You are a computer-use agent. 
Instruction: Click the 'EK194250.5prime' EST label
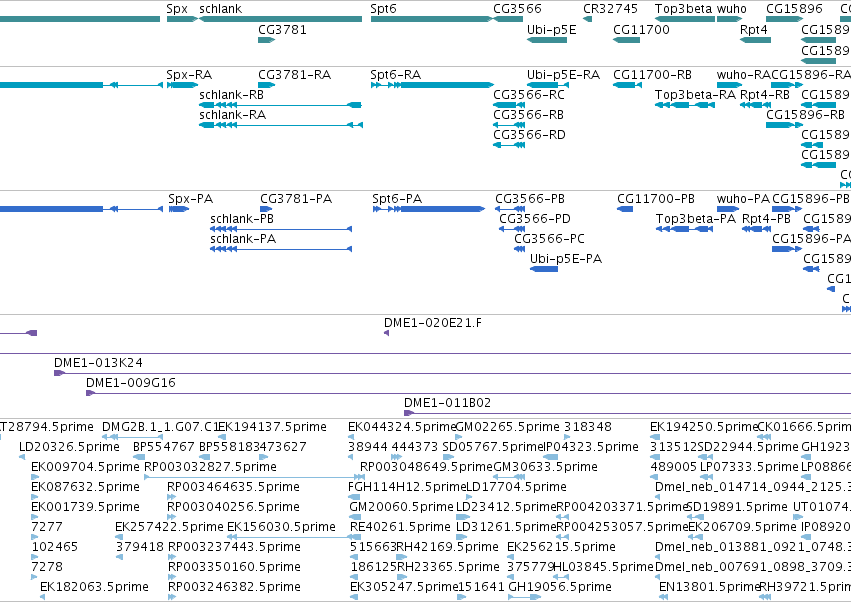coord(704,427)
